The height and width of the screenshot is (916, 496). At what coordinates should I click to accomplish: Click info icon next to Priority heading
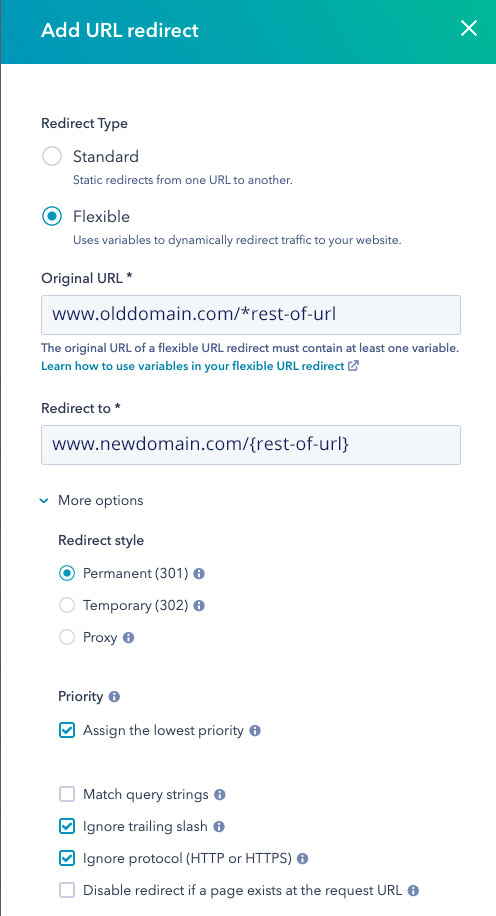tap(114, 696)
